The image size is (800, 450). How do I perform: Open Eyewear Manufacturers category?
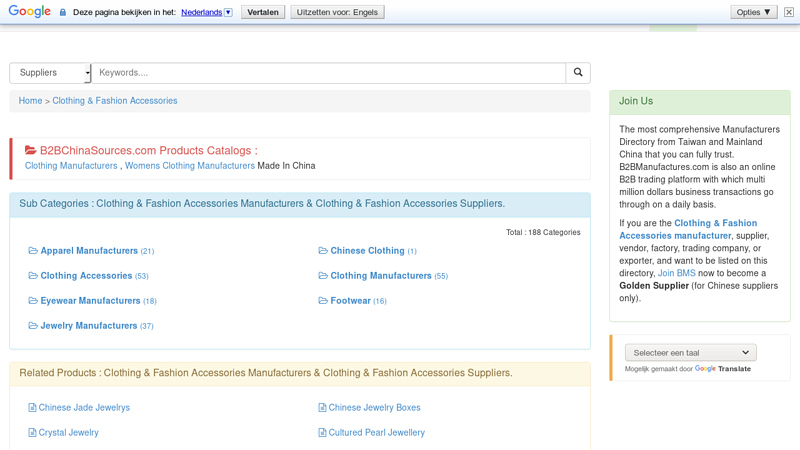90,301
